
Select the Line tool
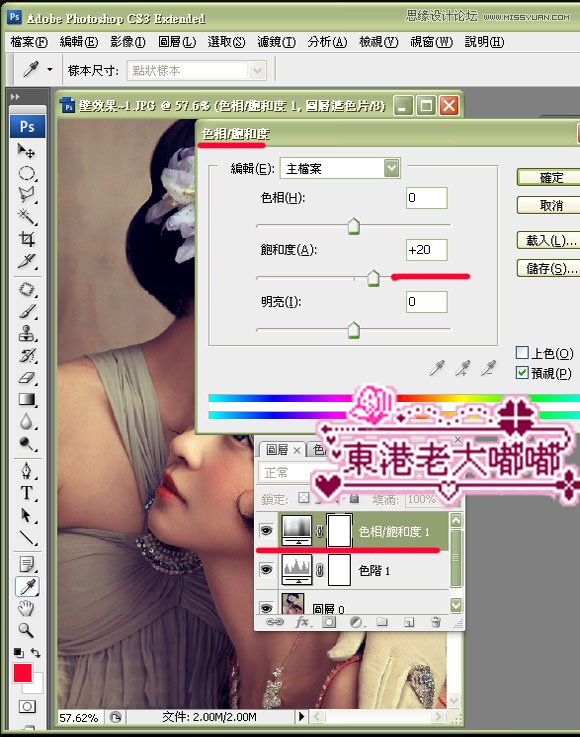[26, 537]
